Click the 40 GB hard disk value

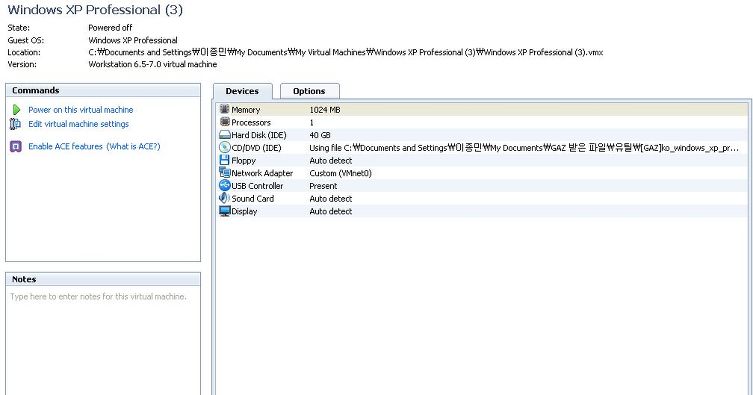tap(320, 135)
